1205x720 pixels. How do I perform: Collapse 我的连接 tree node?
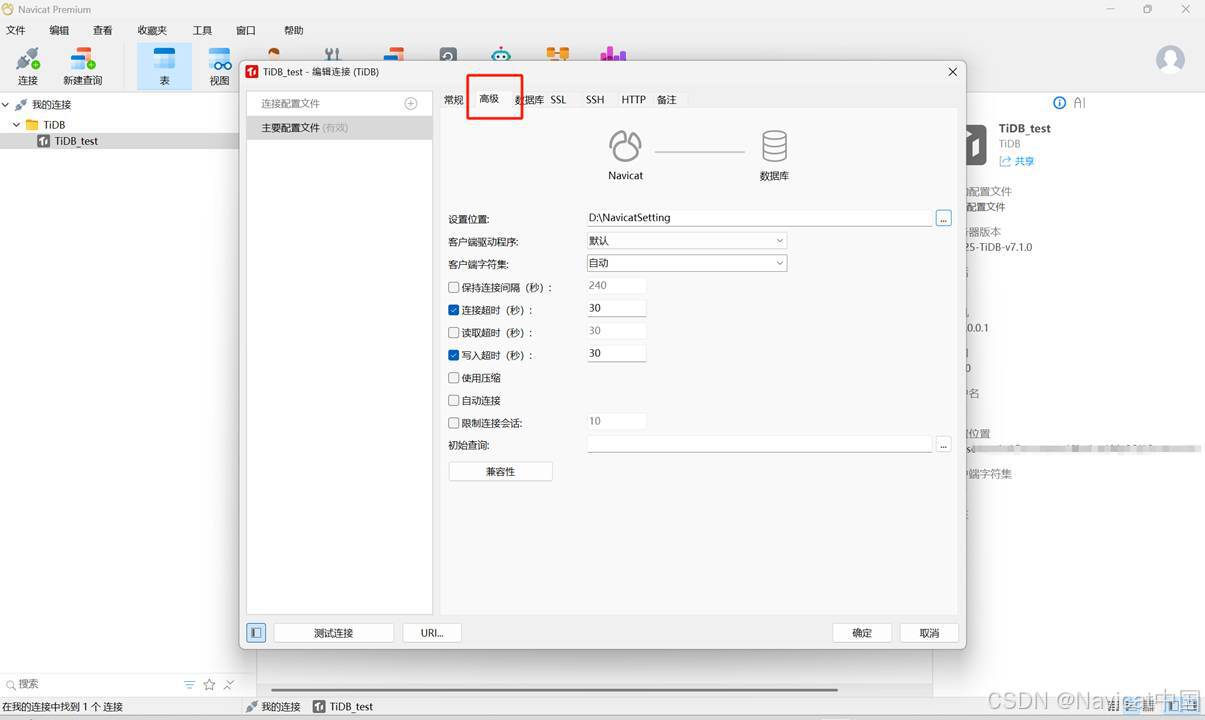[6, 105]
